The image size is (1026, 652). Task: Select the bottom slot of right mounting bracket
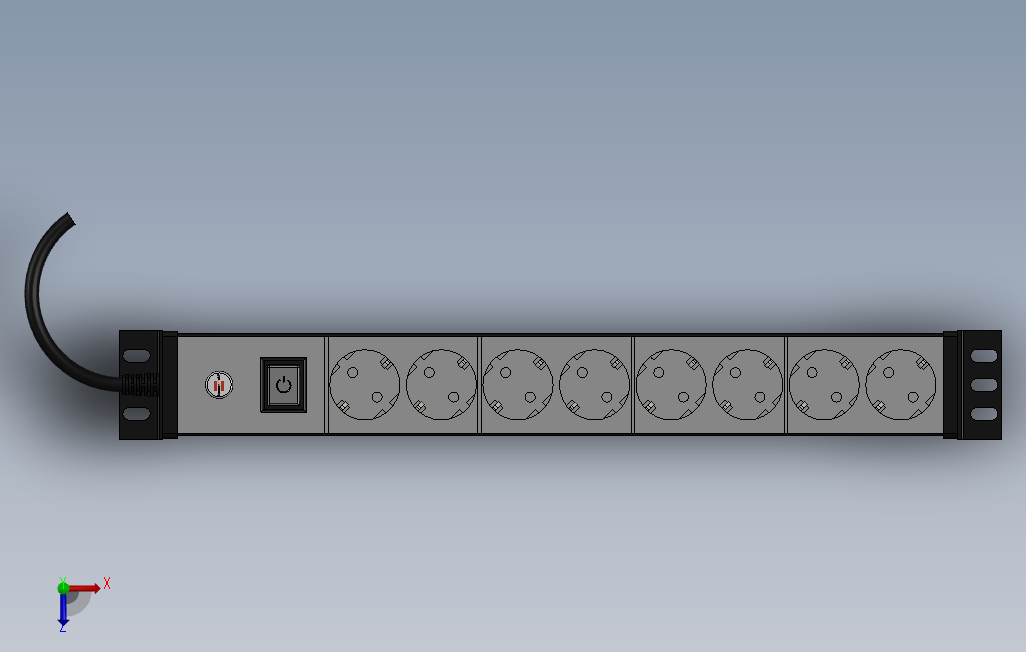point(984,414)
